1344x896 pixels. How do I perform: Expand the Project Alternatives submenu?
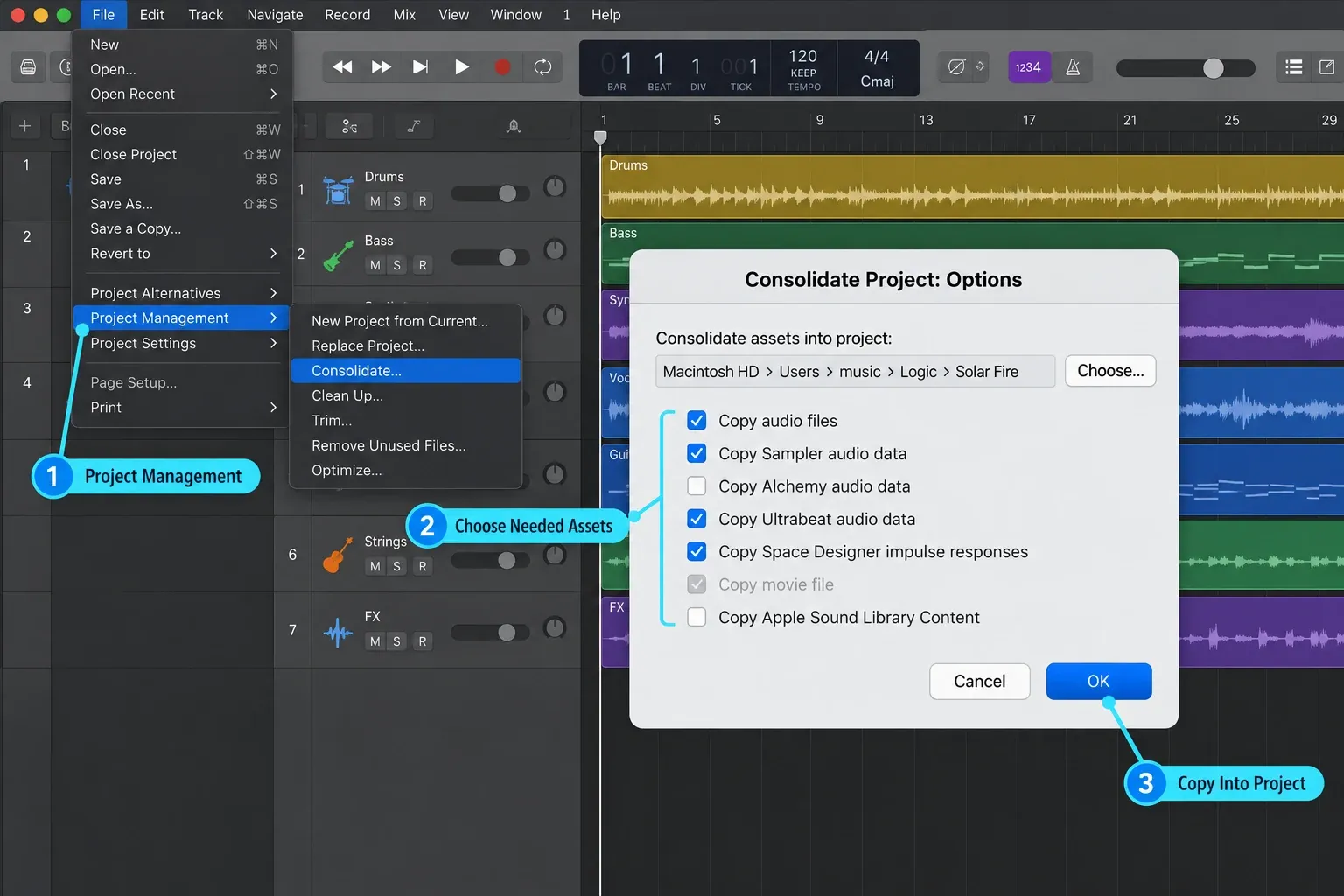[x=181, y=293]
